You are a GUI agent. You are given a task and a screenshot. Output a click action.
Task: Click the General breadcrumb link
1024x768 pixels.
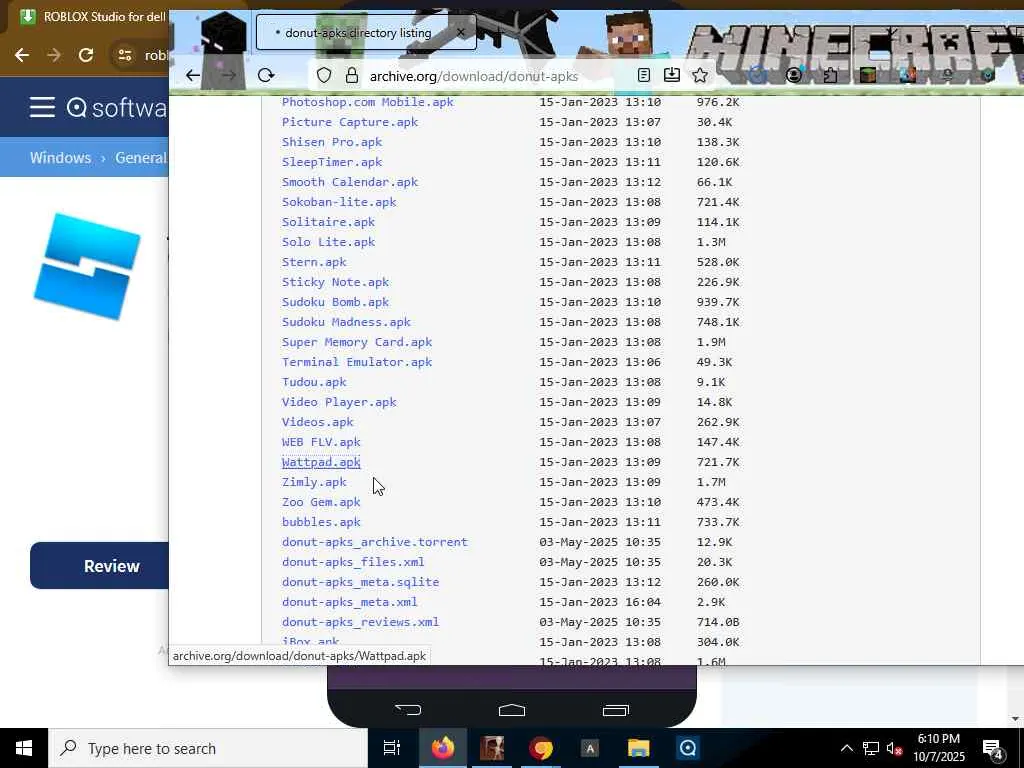tap(141, 157)
